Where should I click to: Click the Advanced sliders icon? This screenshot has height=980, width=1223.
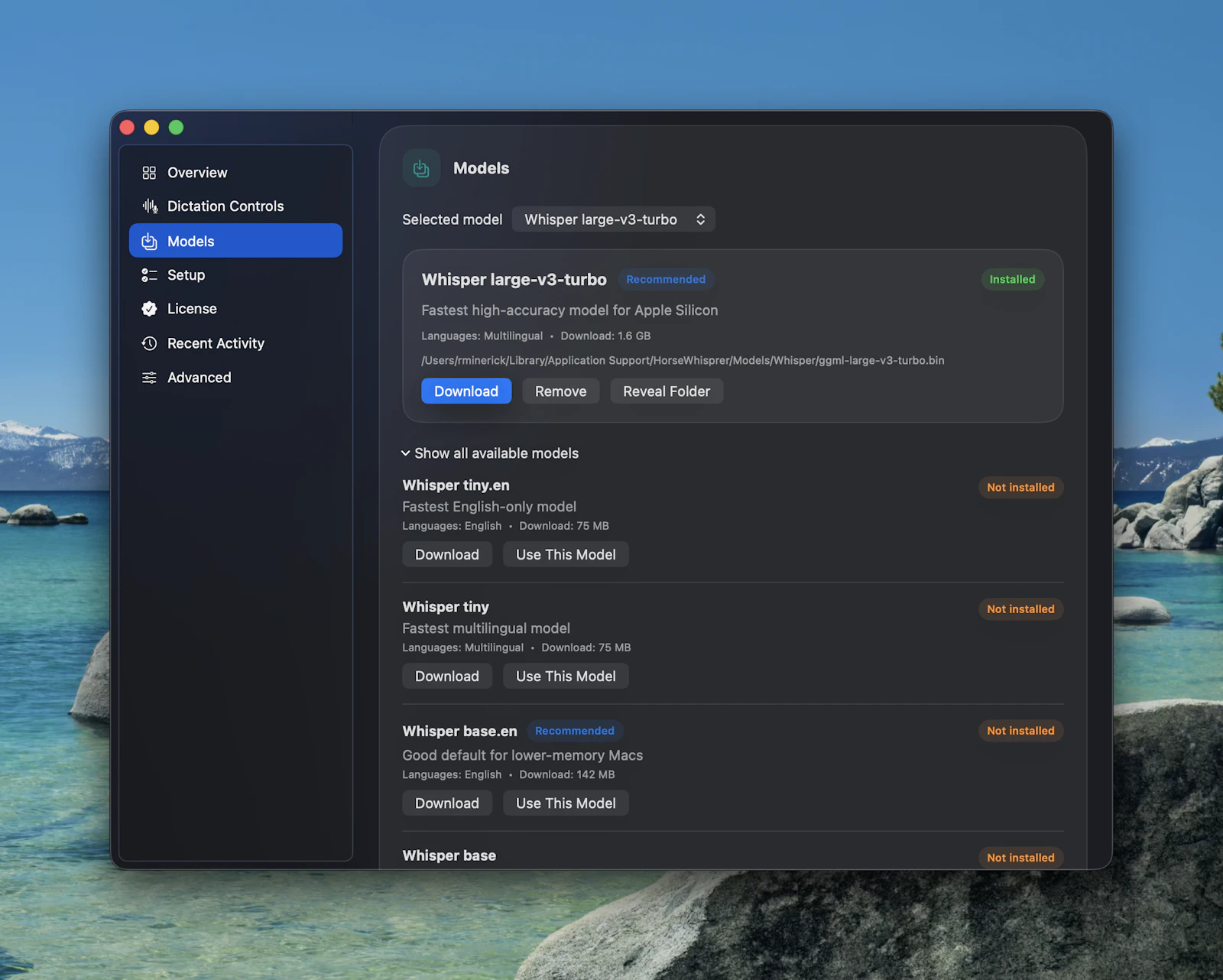coord(149,378)
